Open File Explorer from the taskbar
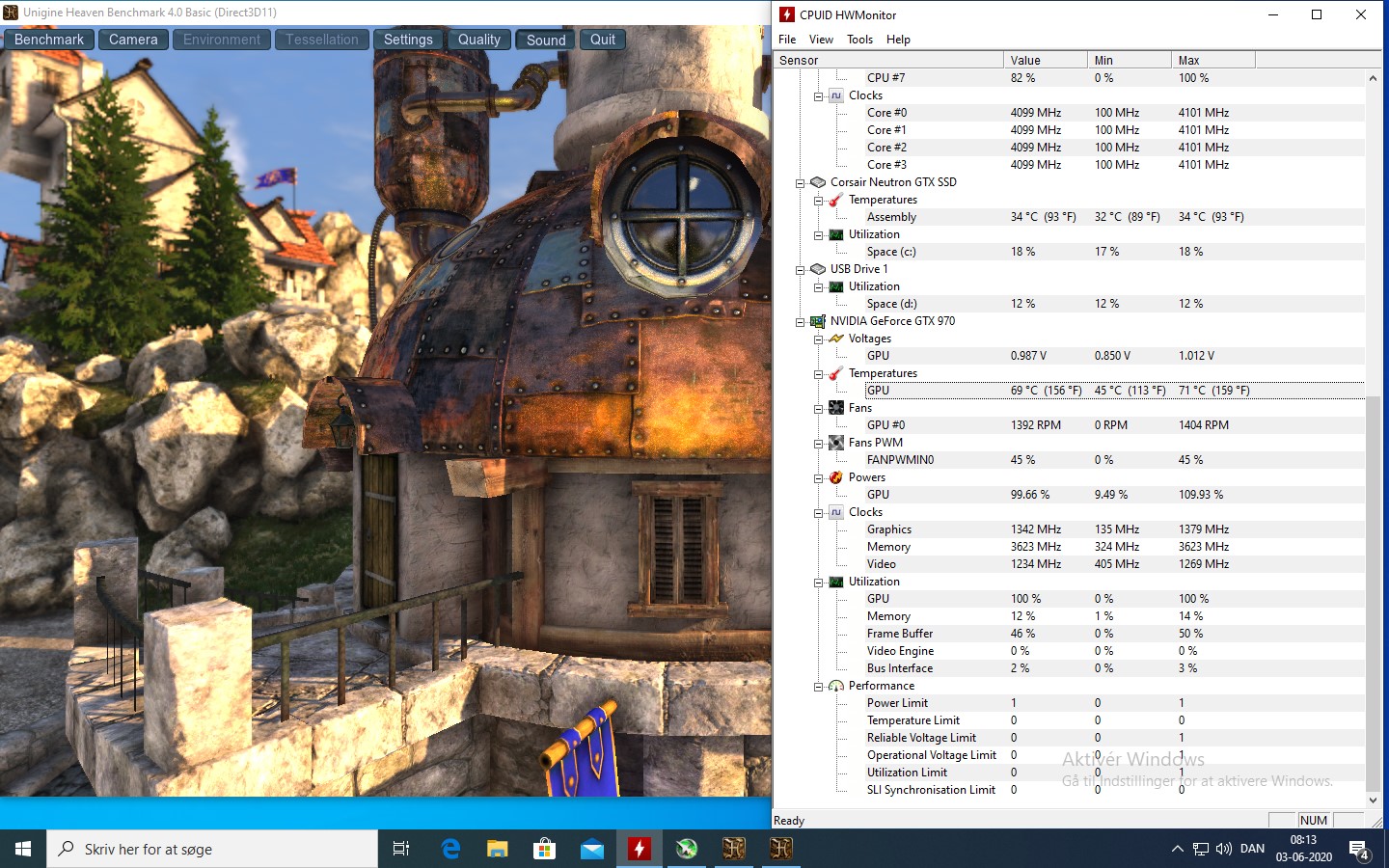Image resolution: width=1389 pixels, height=868 pixels. point(498,849)
